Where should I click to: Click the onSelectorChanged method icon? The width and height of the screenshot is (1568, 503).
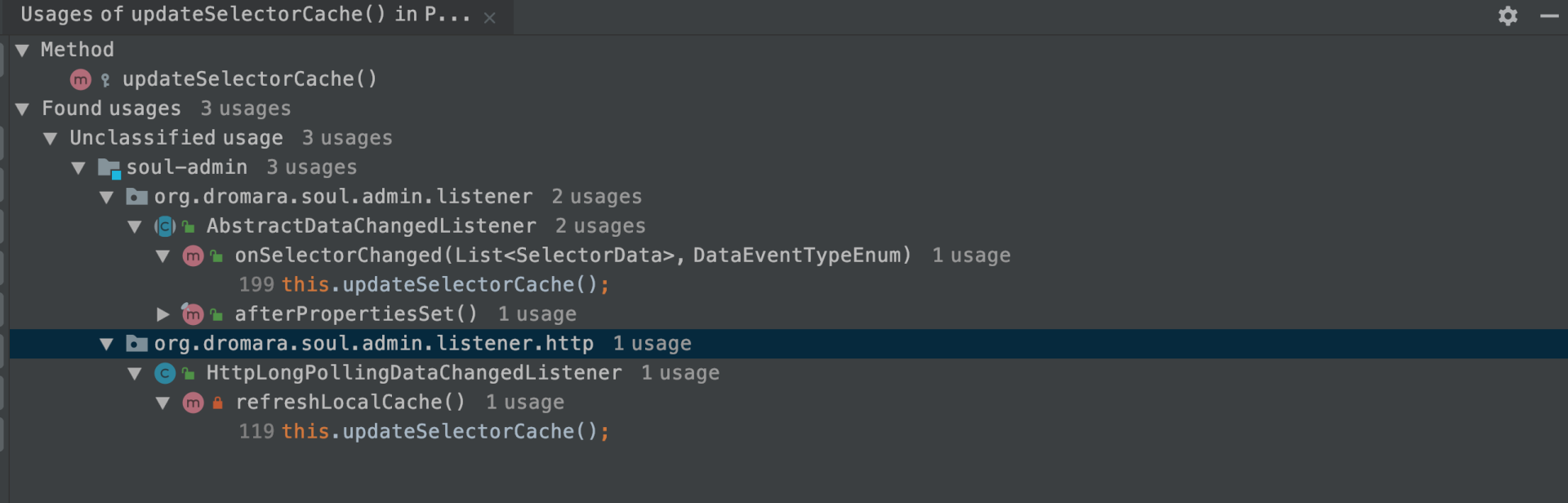(193, 256)
